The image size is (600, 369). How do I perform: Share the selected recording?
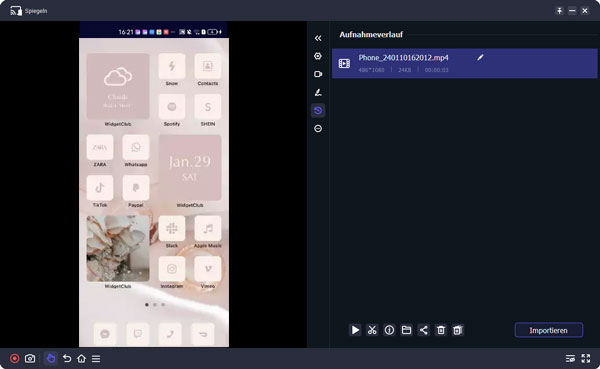pos(424,330)
